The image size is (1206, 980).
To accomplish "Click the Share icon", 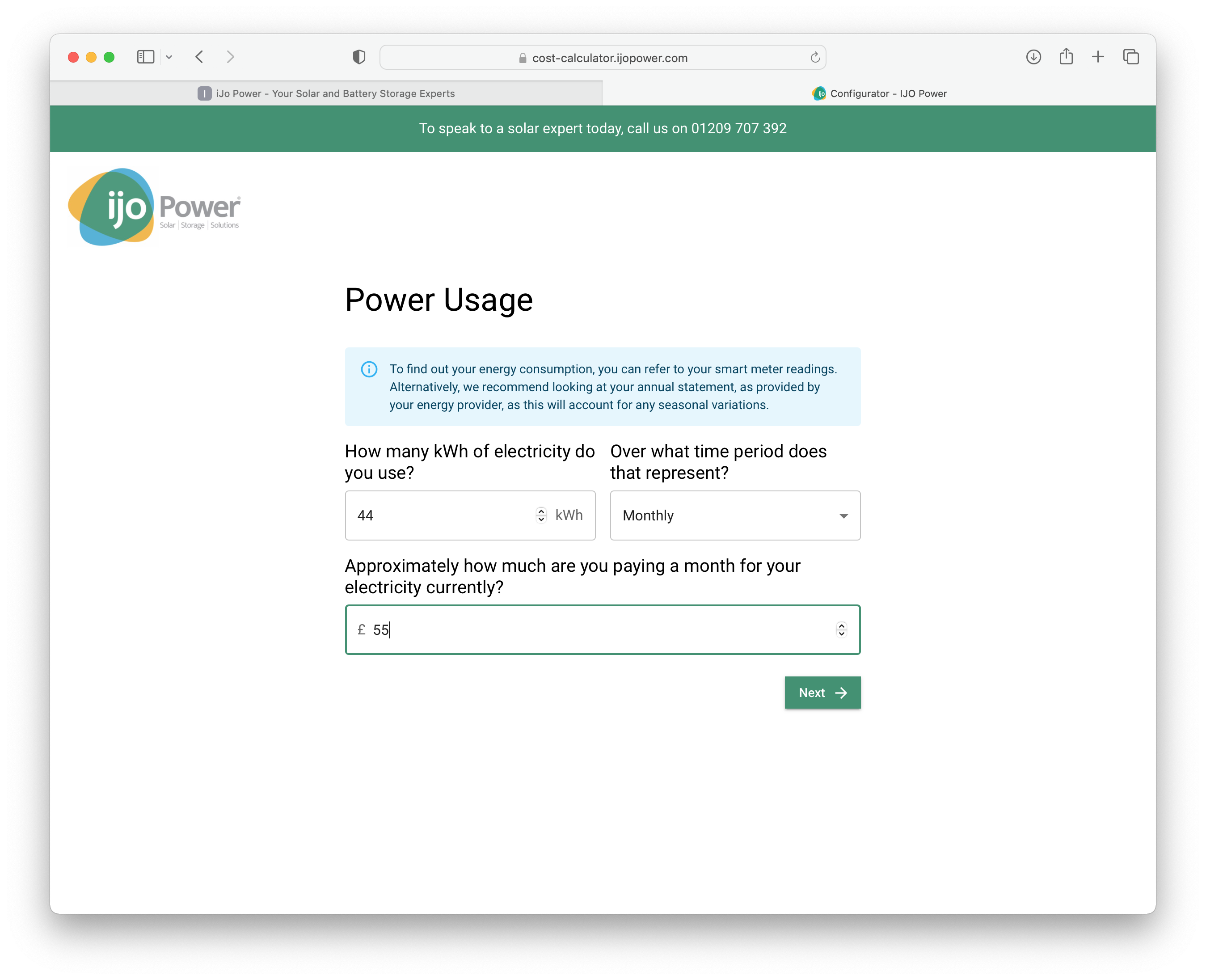I will click(1066, 57).
